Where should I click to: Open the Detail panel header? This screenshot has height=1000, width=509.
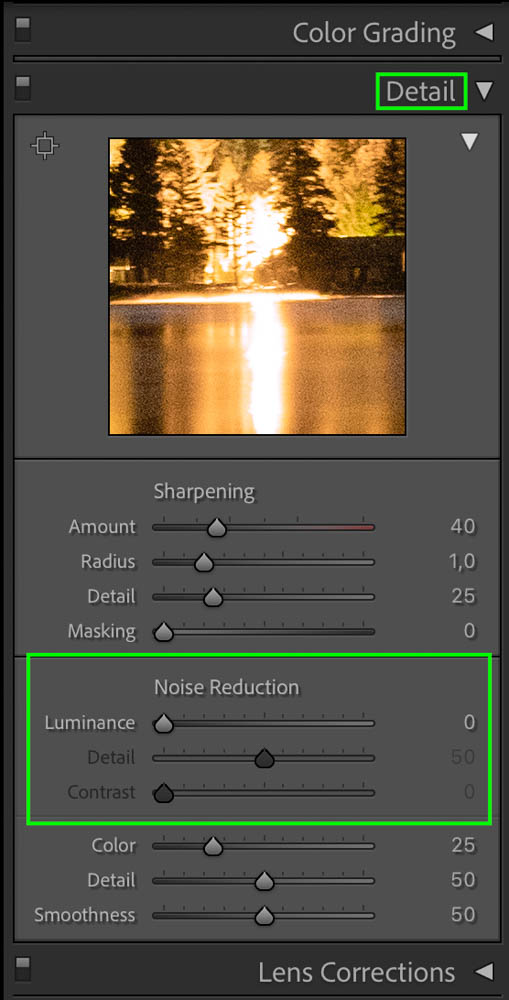pyautogui.click(x=421, y=91)
